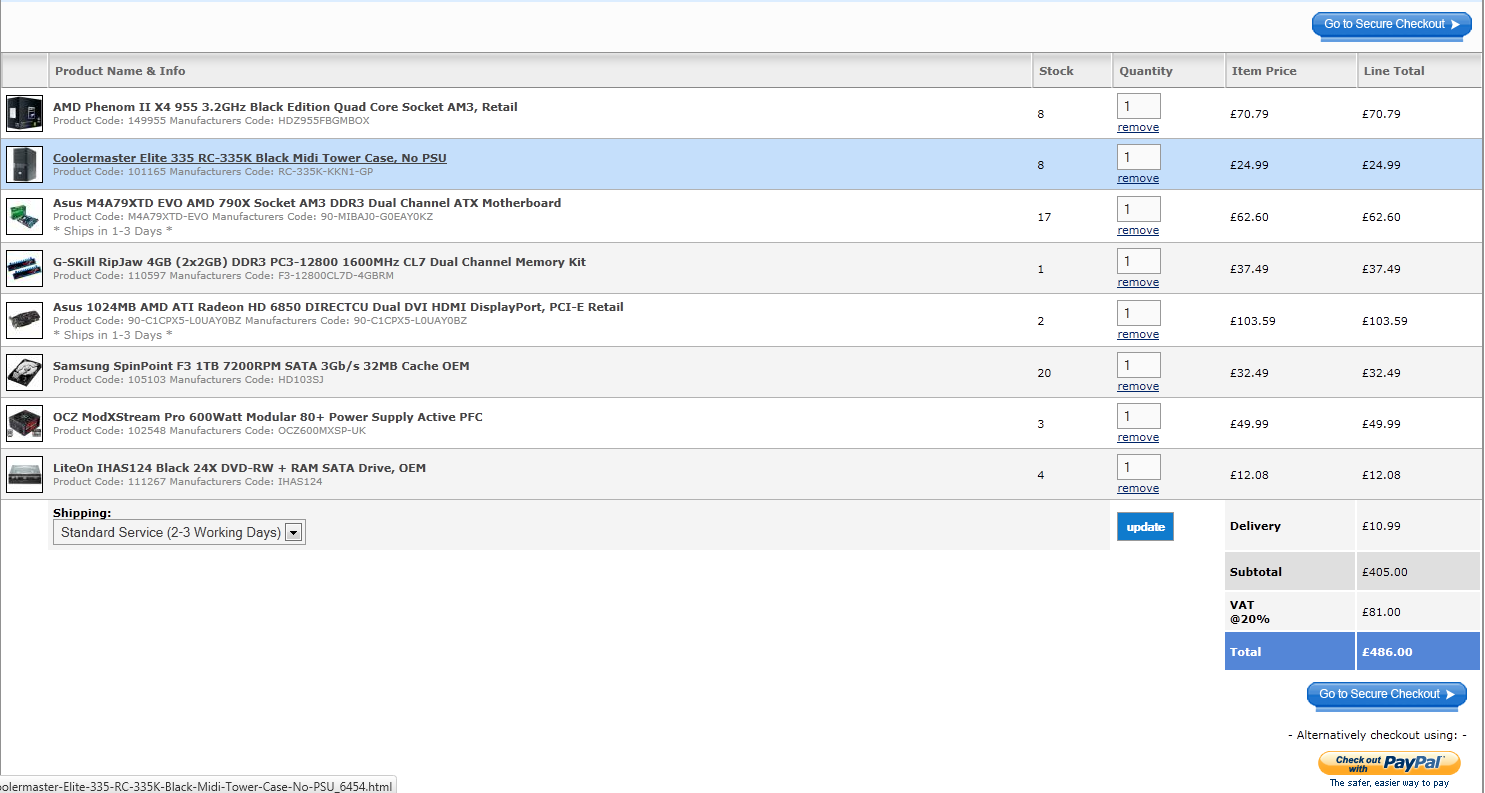The image size is (1485, 793).
Task: Click the LiteOn DVD-RW drive thumbnail
Action: click(x=24, y=474)
